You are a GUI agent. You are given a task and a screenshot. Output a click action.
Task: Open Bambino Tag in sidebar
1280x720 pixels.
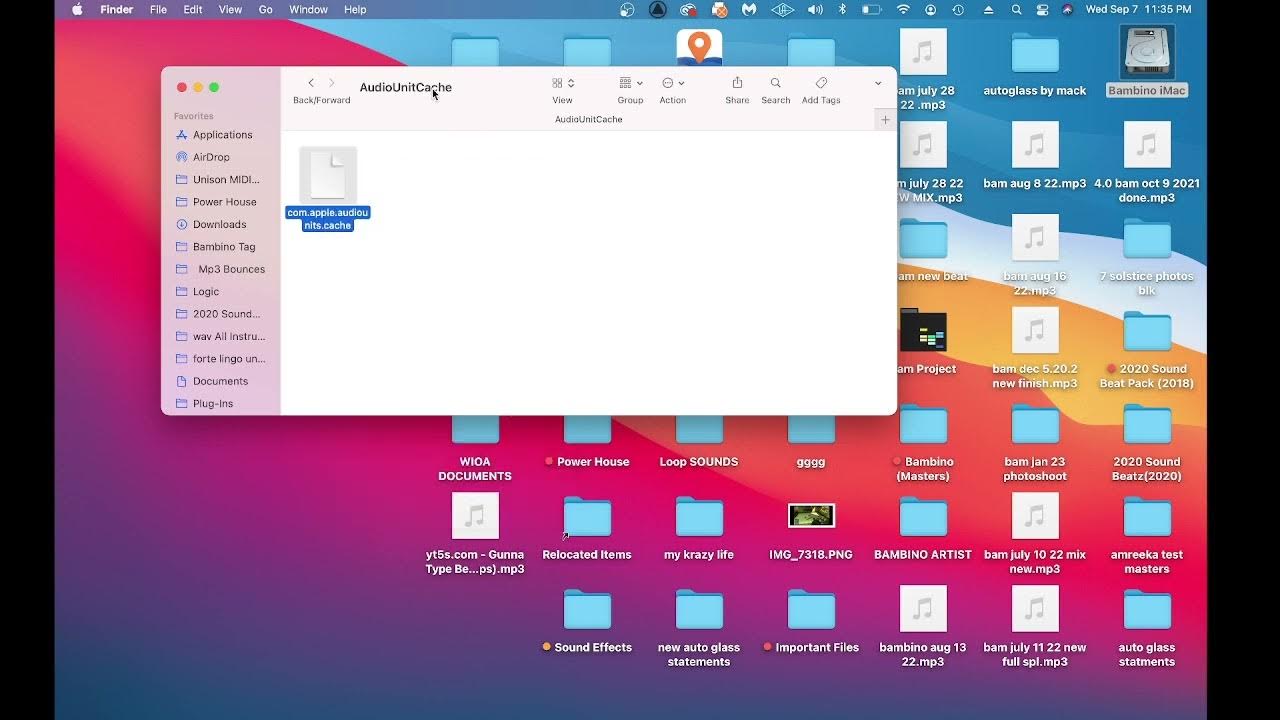tap(224, 247)
